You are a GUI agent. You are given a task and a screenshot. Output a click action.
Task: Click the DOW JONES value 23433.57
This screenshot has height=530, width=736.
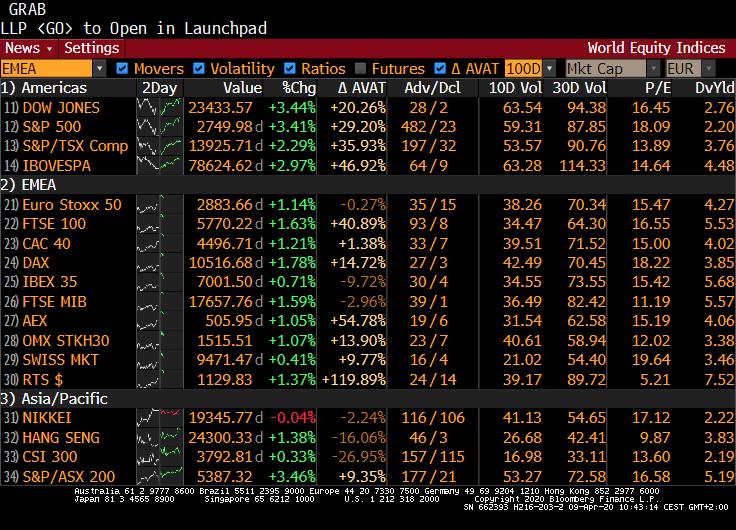click(220, 108)
